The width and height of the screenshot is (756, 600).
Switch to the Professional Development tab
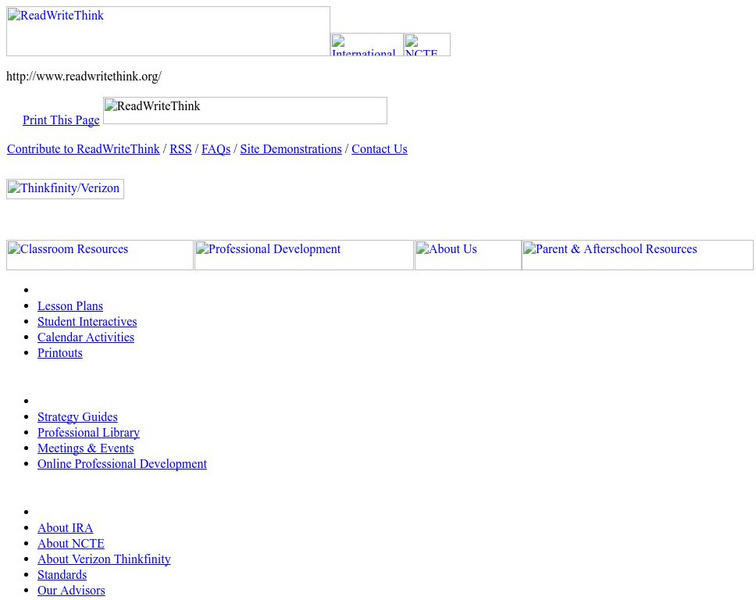(304, 255)
